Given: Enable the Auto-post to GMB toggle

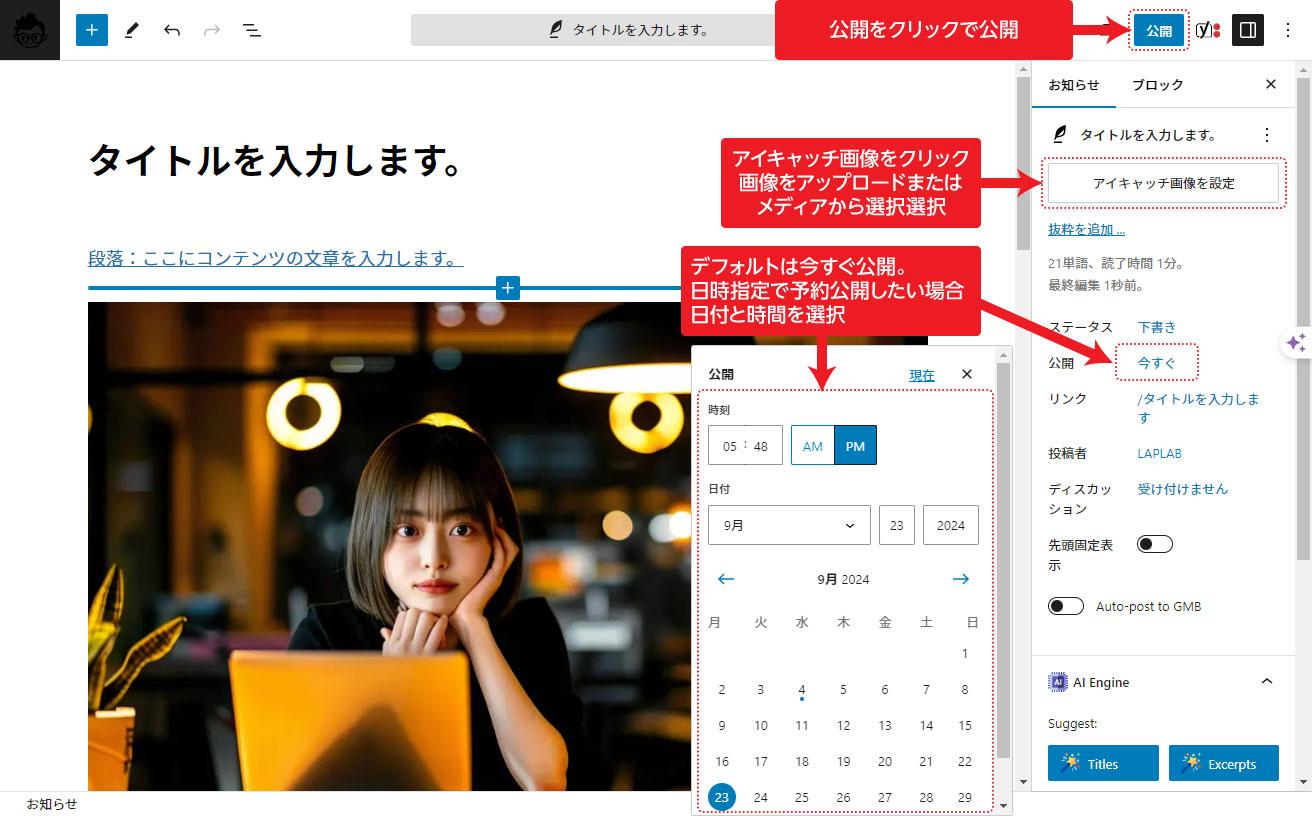Looking at the screenshot, I should point(1066,605).
